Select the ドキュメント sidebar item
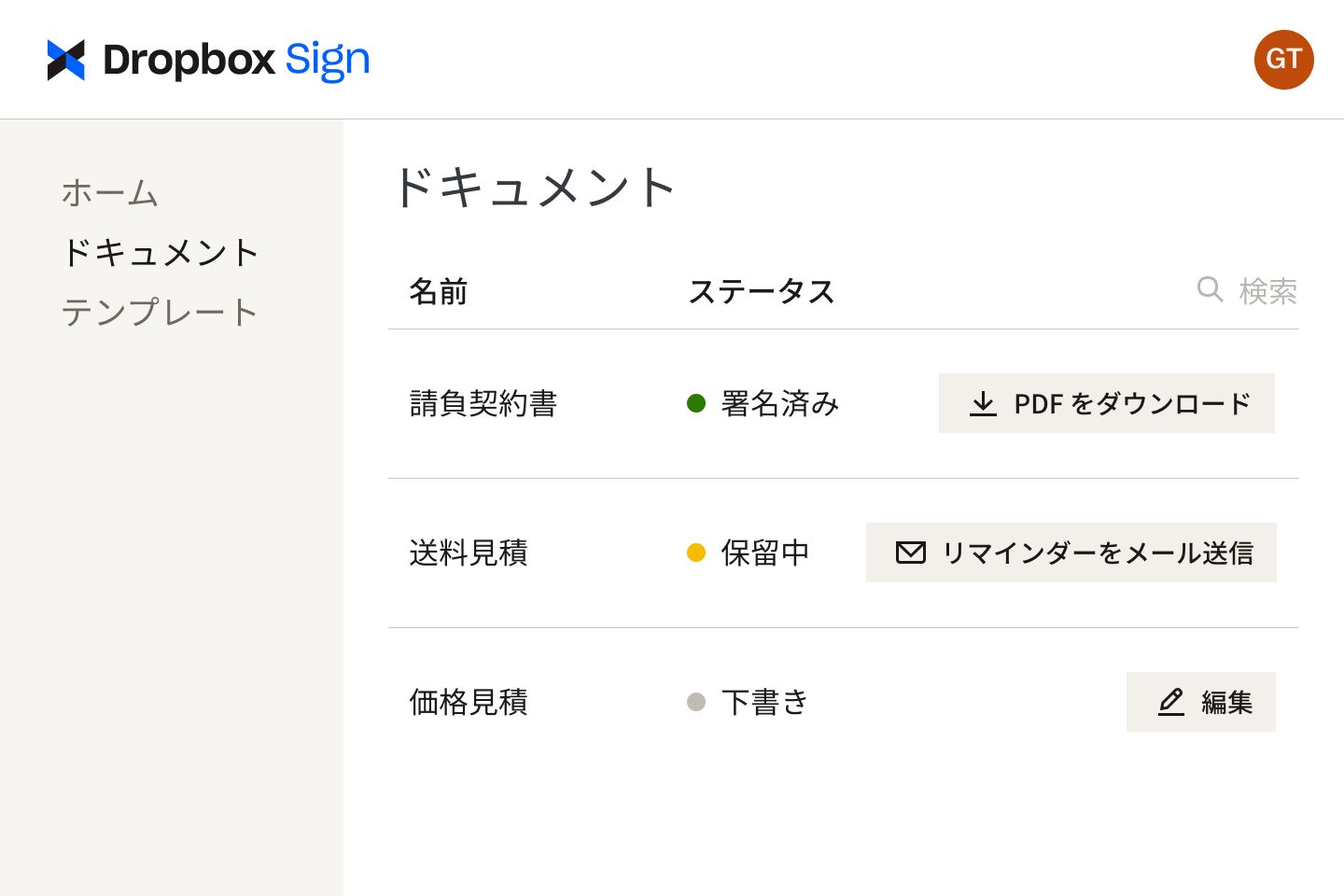The image size is (1344, 896). pos(161,252)
